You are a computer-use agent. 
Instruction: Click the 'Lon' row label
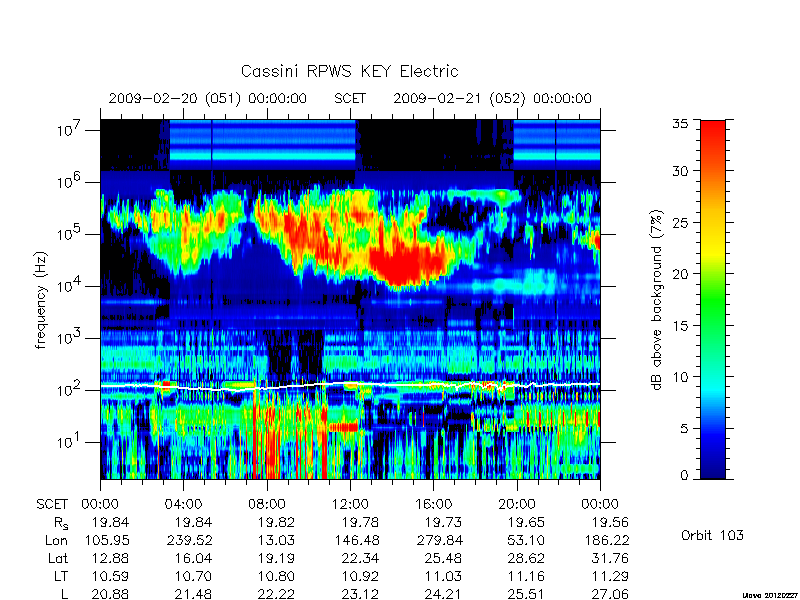pyautogui.click(x=56, y=540)
